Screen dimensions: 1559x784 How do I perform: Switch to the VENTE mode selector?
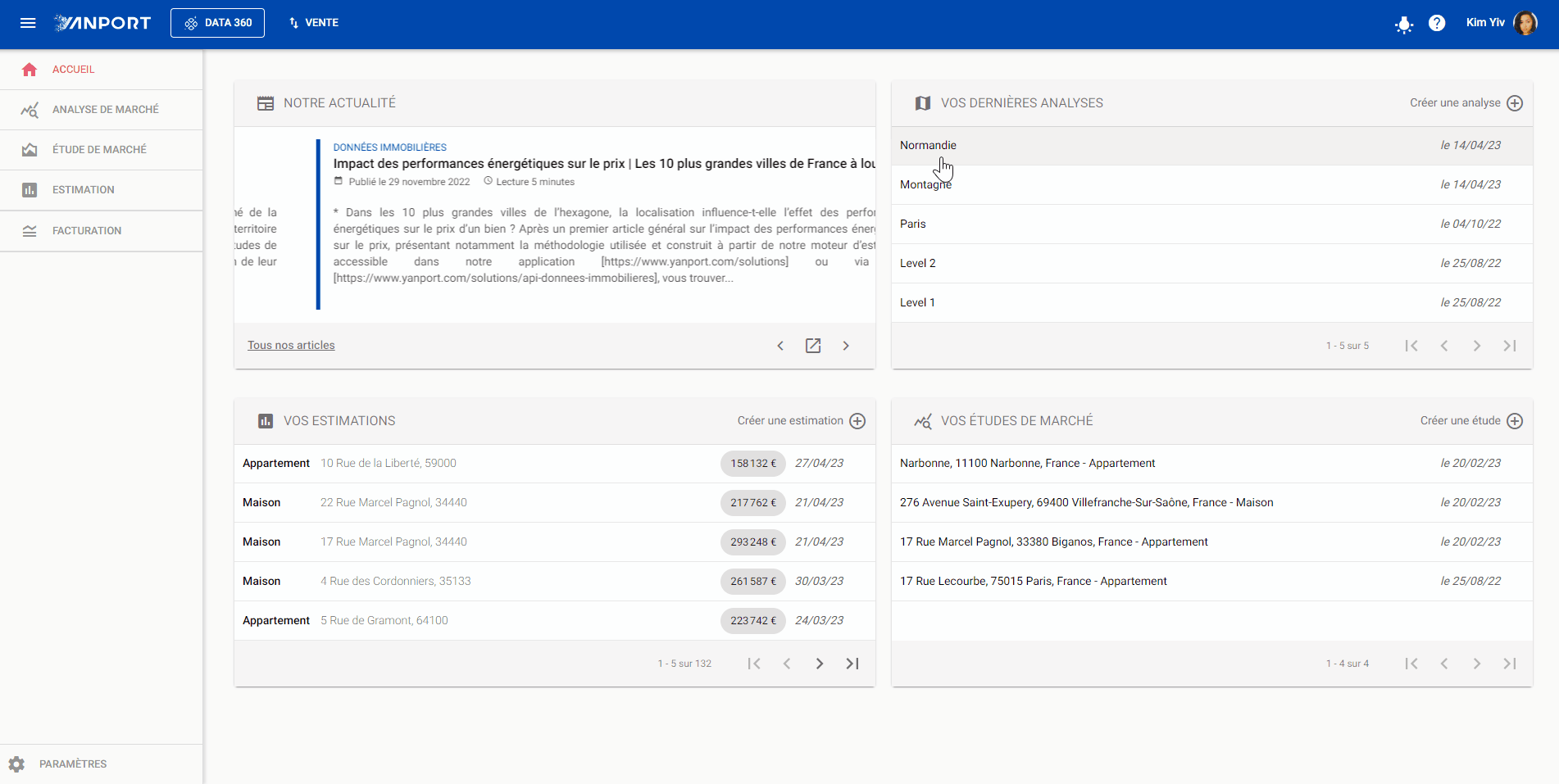point(314,23)
